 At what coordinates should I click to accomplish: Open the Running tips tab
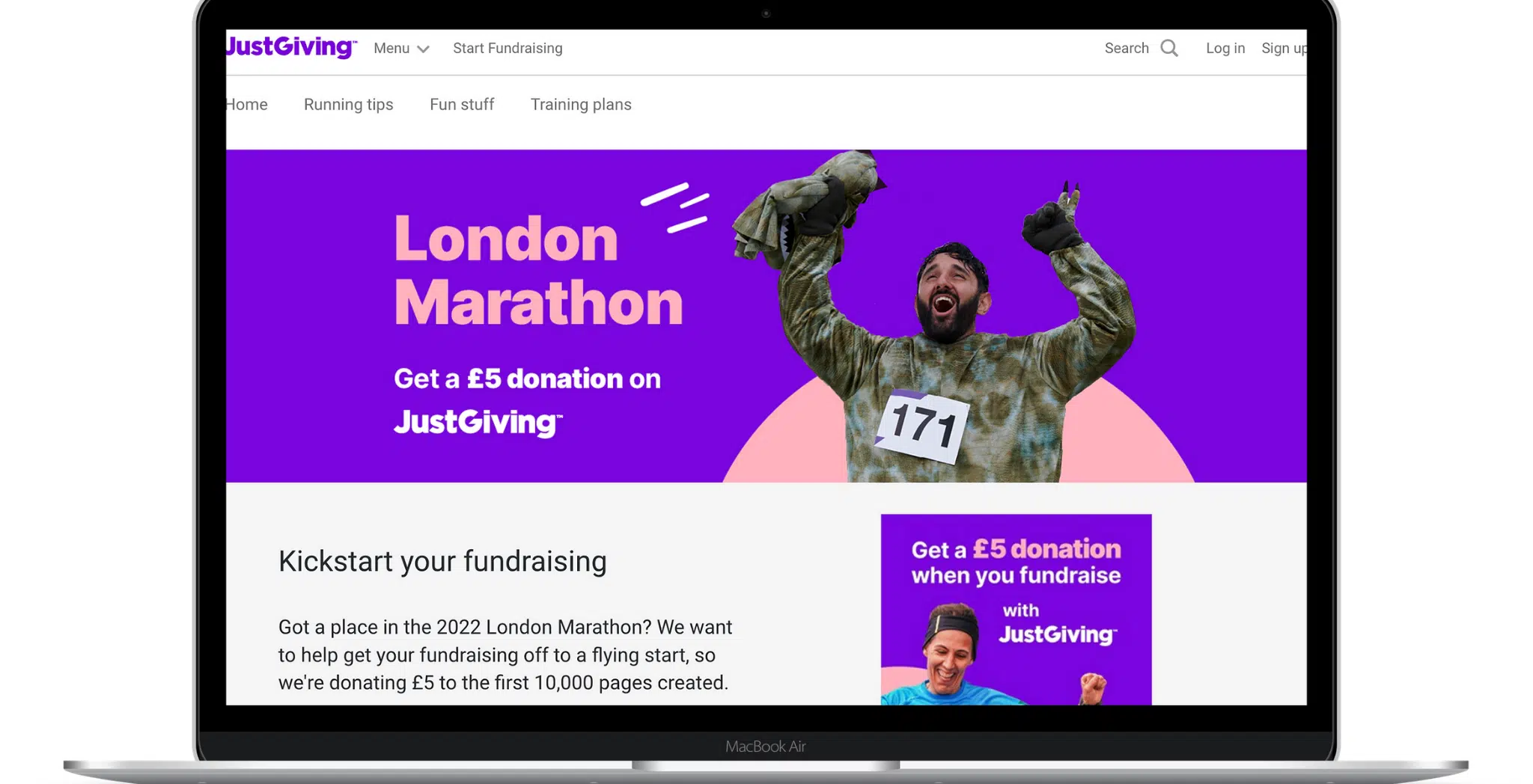click(348, 105)
